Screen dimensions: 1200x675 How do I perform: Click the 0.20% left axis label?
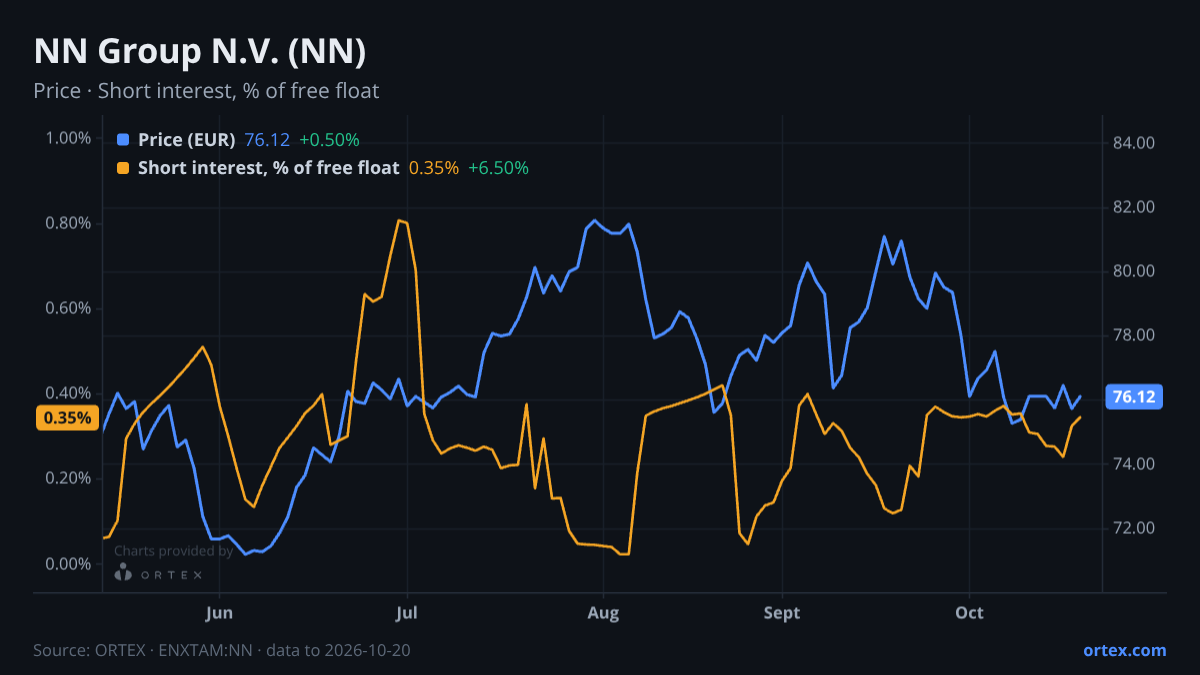[68, 478]
